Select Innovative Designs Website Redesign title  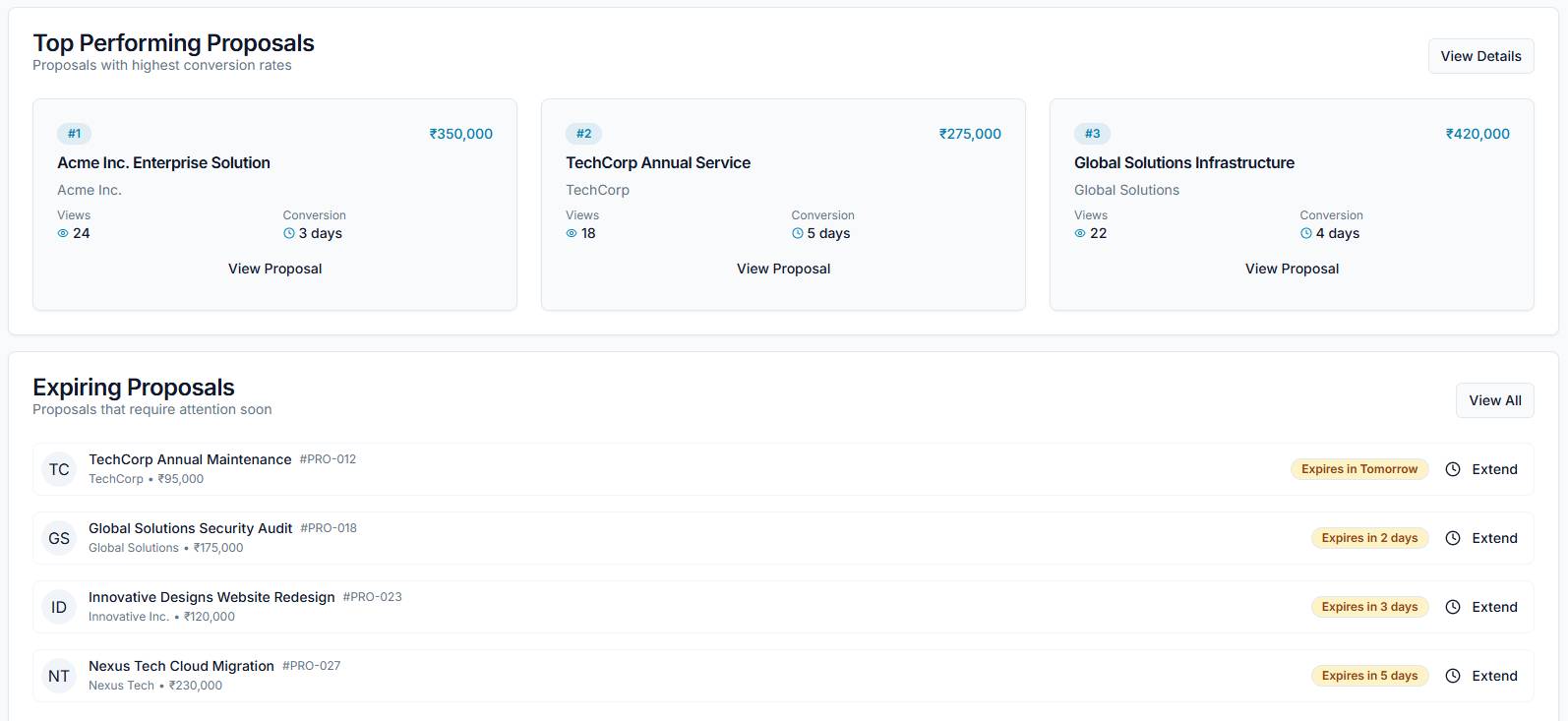(211, 597)
